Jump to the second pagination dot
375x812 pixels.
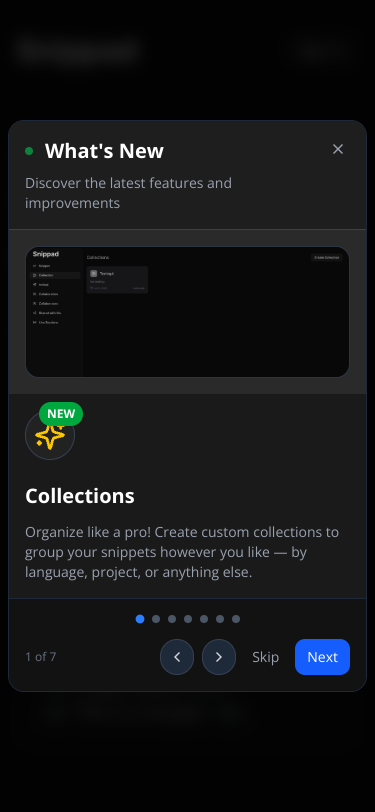click(156, 619)
